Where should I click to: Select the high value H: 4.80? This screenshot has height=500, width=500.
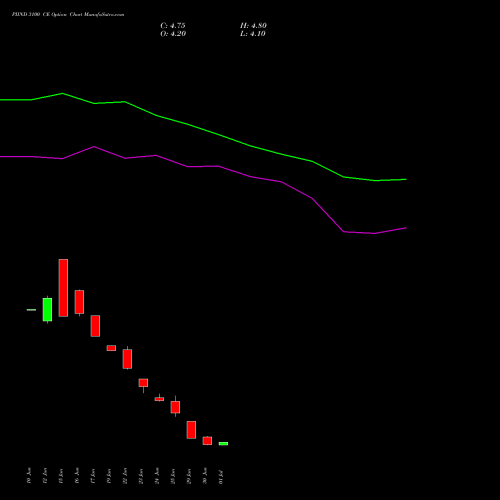coord(253,26)
